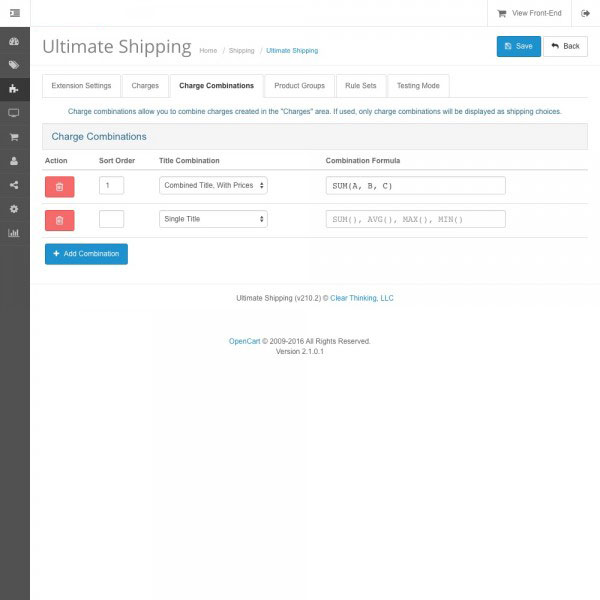Open the Dashboard sidebar icon

(x=14, y=42)
